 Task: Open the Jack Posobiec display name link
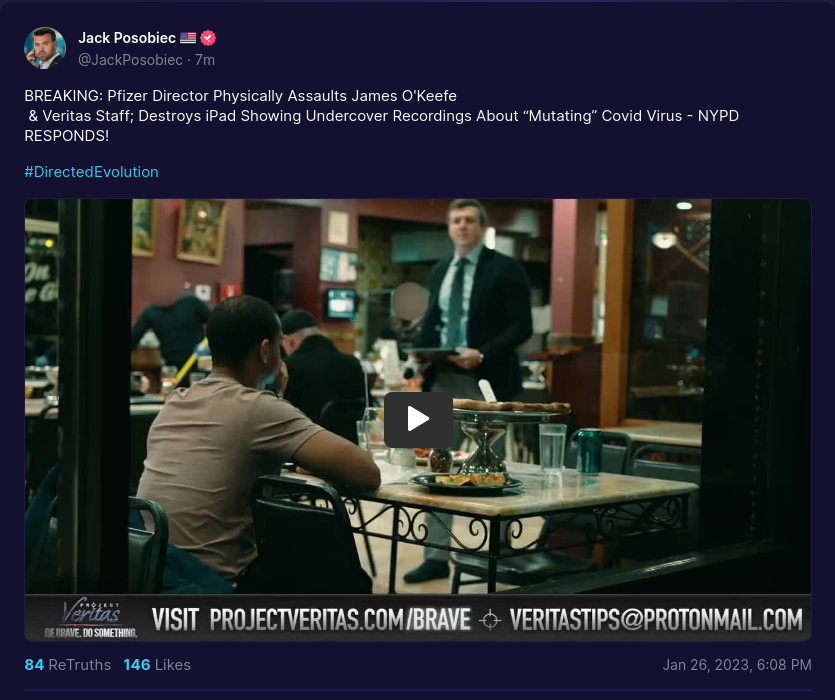[x=126, y=38]
